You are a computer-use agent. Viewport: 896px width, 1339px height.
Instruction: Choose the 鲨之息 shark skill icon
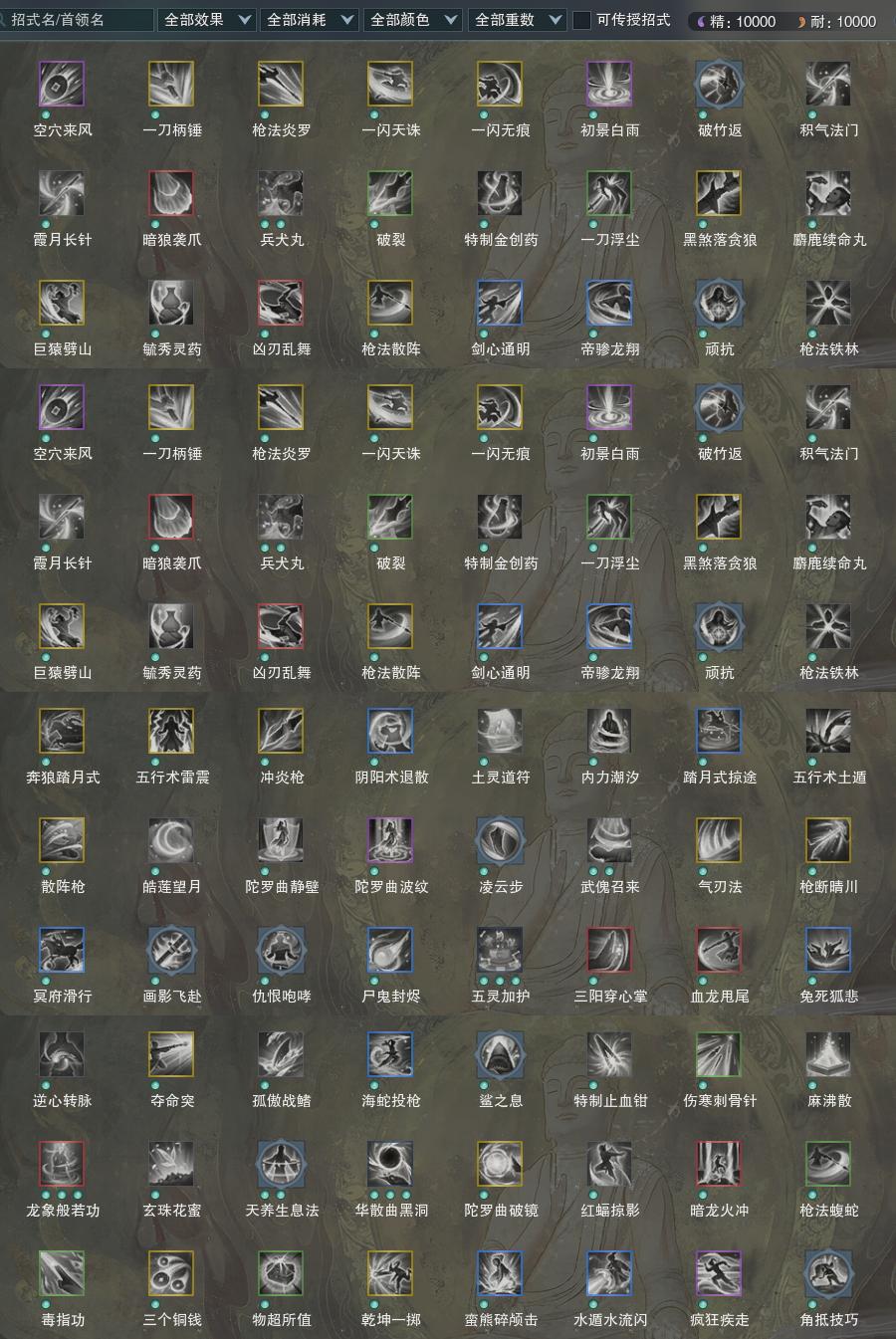pos(500,1054)
